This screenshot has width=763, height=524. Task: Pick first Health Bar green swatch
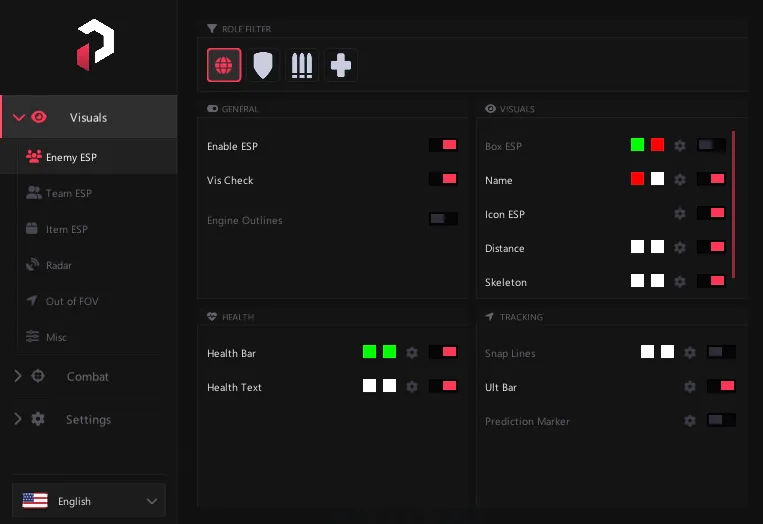369,352
